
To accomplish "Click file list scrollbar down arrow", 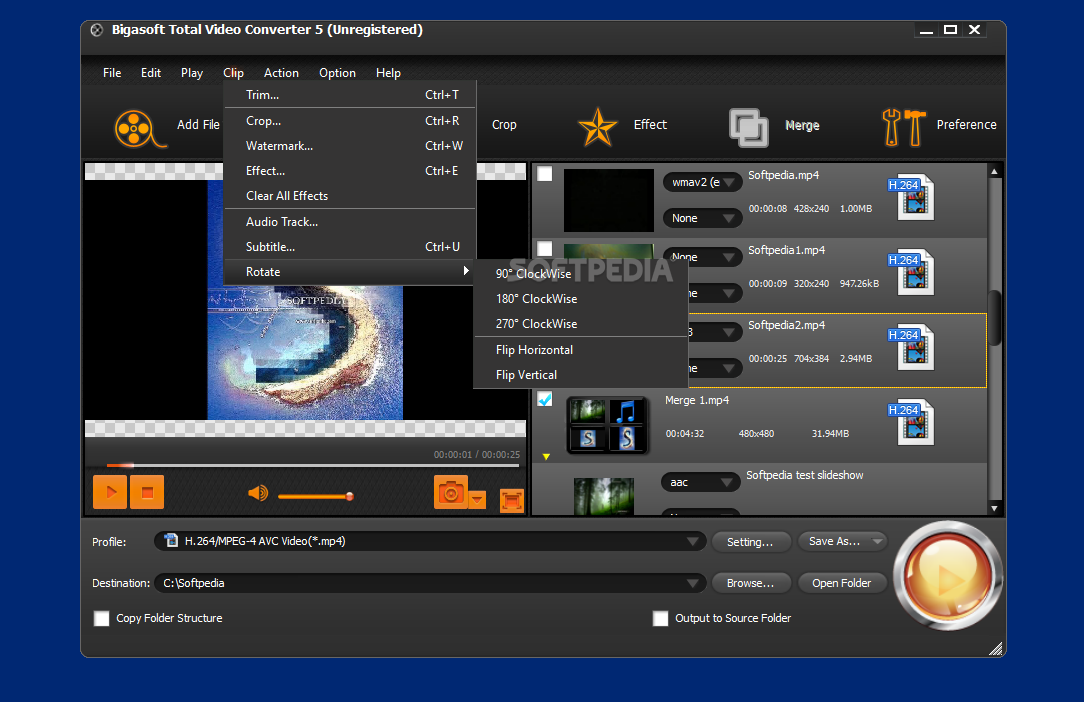I will pos(994,508).
